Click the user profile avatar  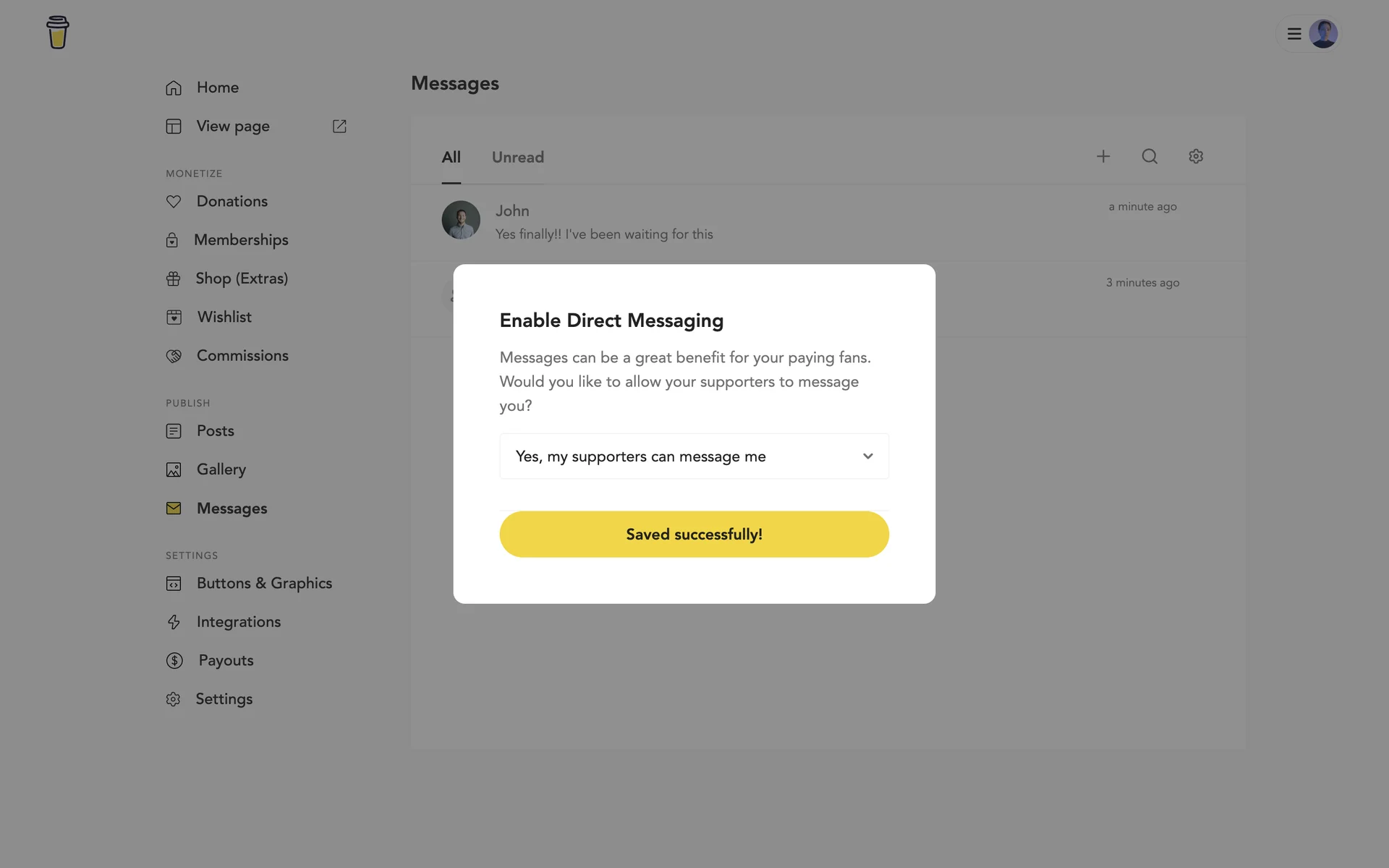pyautogui.click(x=1322, y=34)
